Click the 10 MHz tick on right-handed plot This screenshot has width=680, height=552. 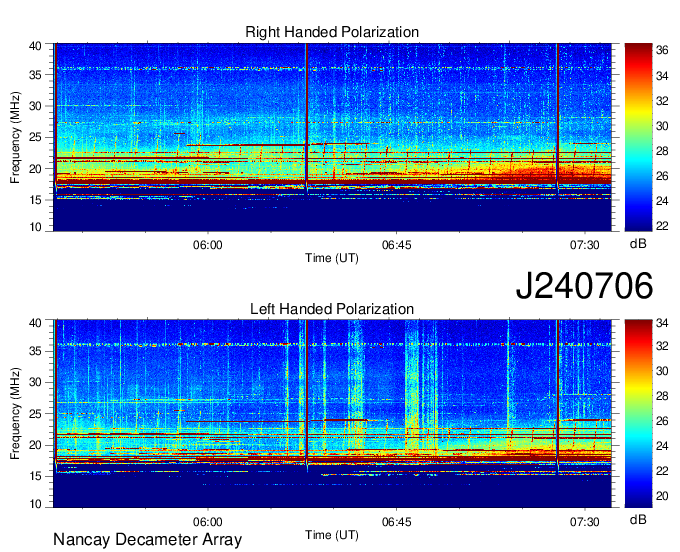35,227
